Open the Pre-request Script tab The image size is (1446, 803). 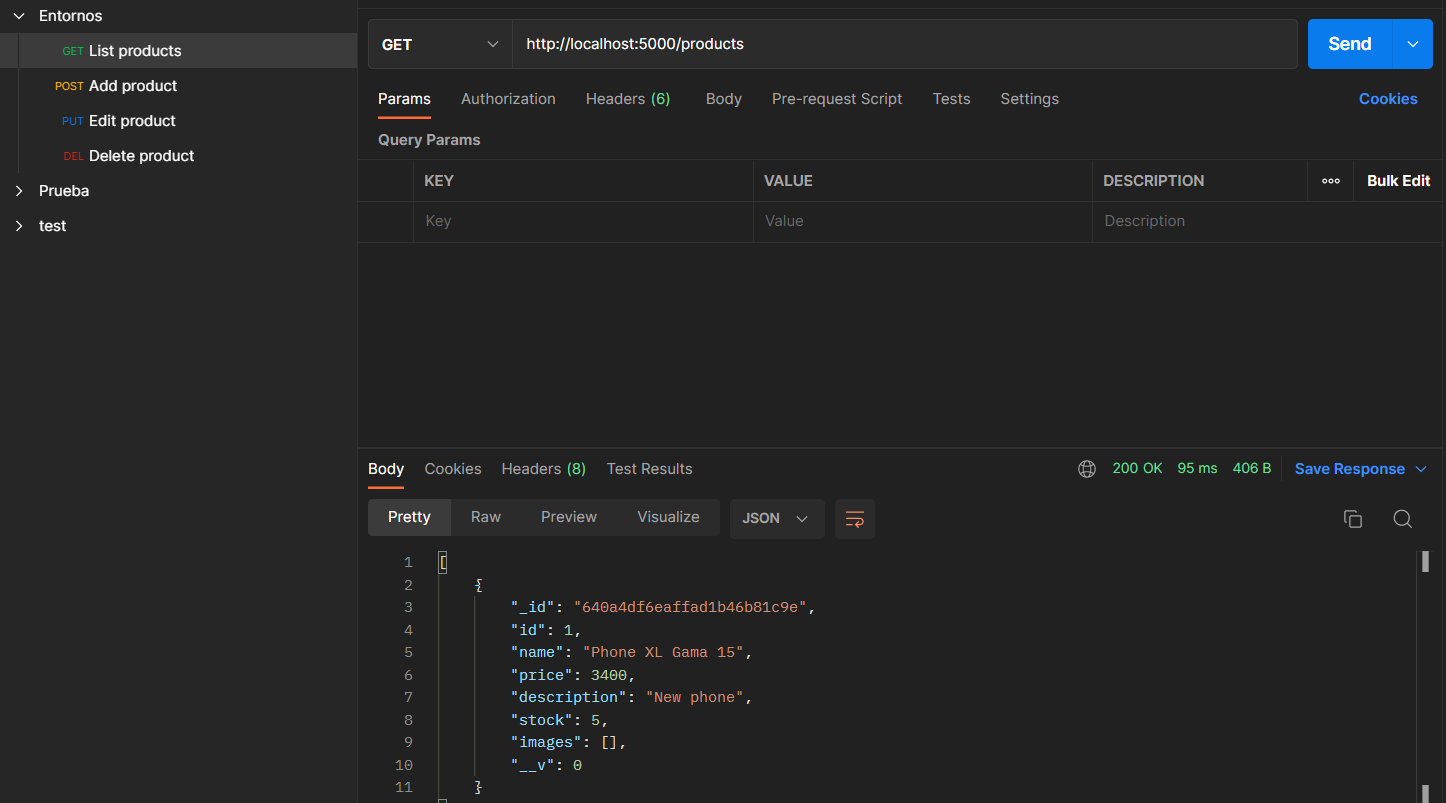pos(837,99)
